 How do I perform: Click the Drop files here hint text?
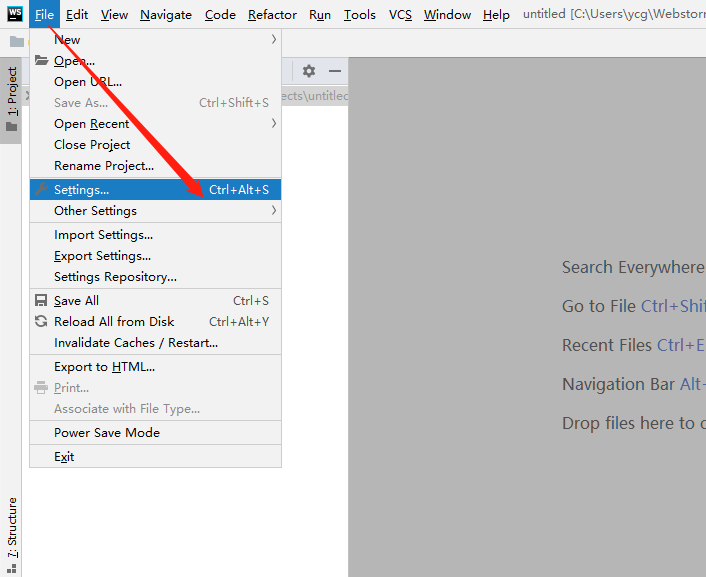pyautogui.click(x=634, y=423)
